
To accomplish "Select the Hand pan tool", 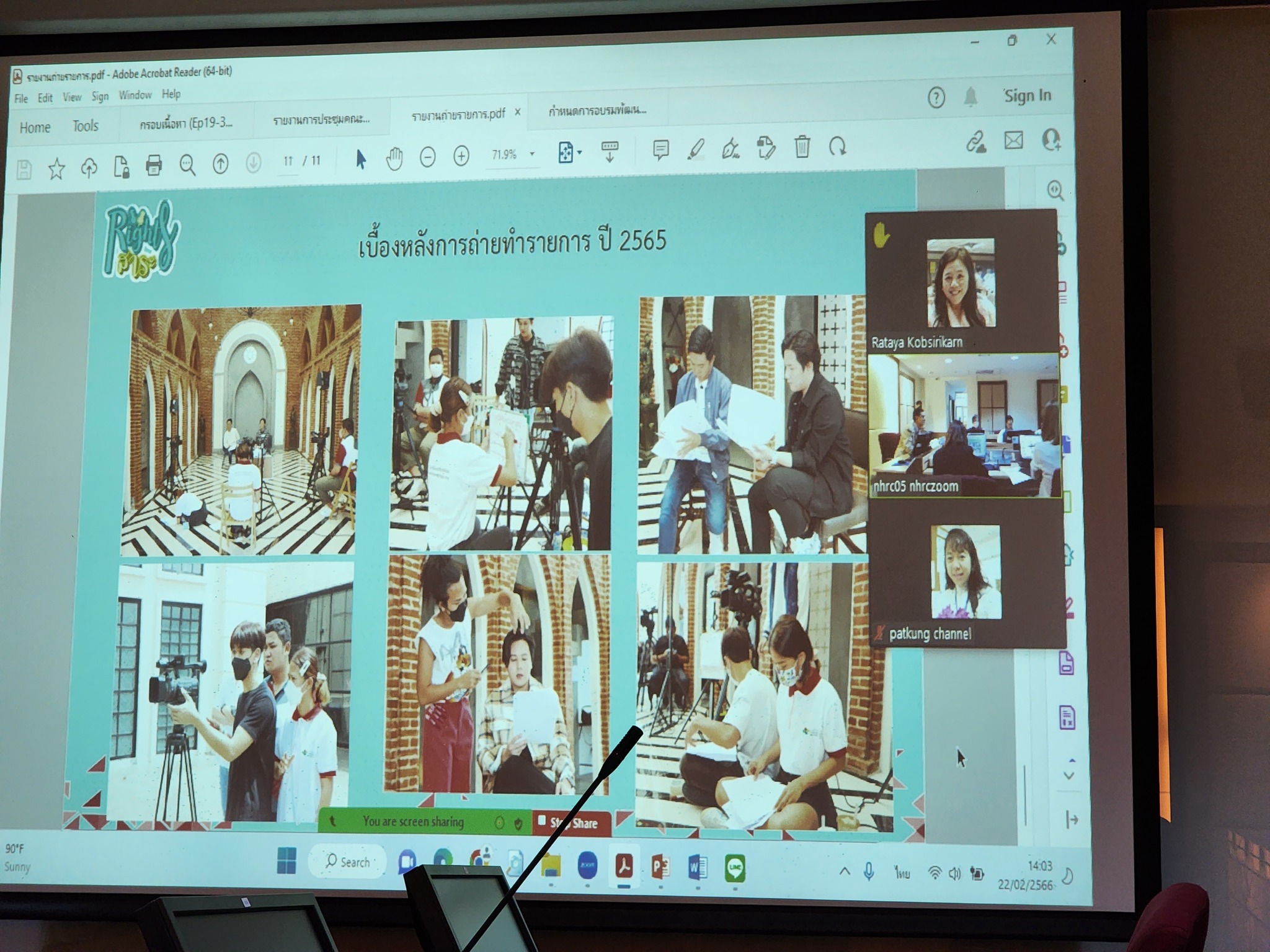I will (x=394, y=159).
